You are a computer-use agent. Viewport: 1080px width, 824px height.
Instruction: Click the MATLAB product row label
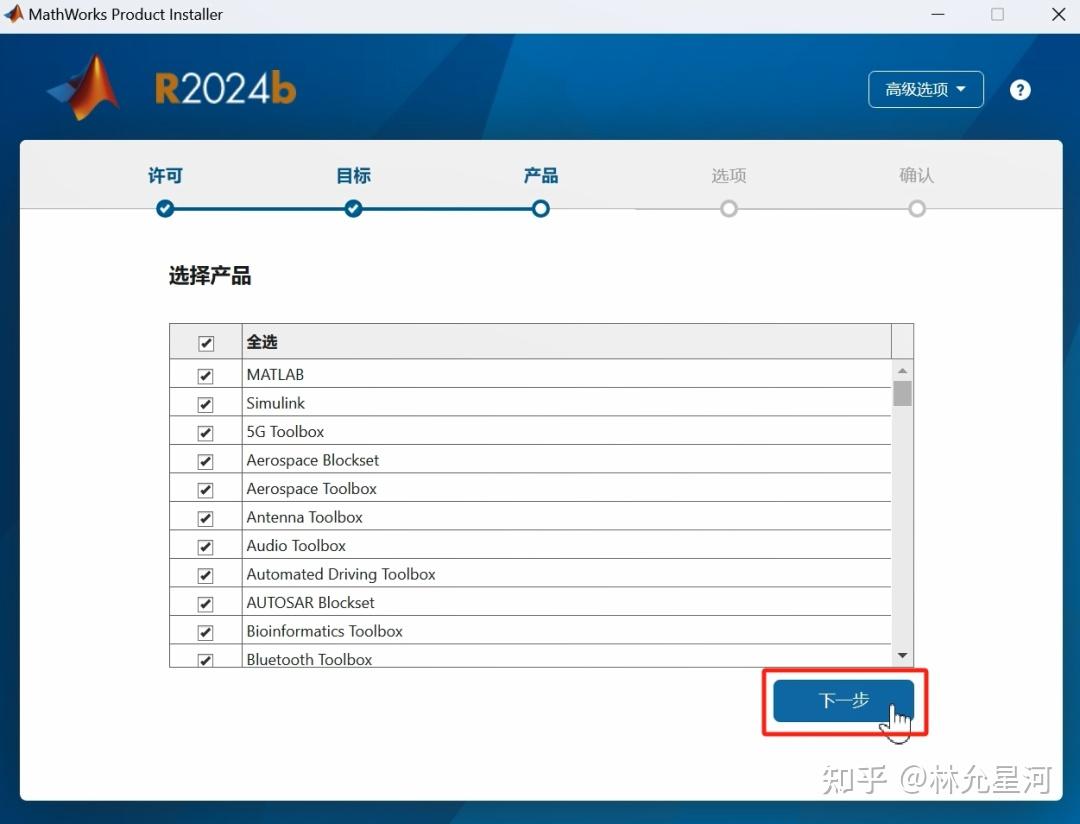click(x=275, y=374)
